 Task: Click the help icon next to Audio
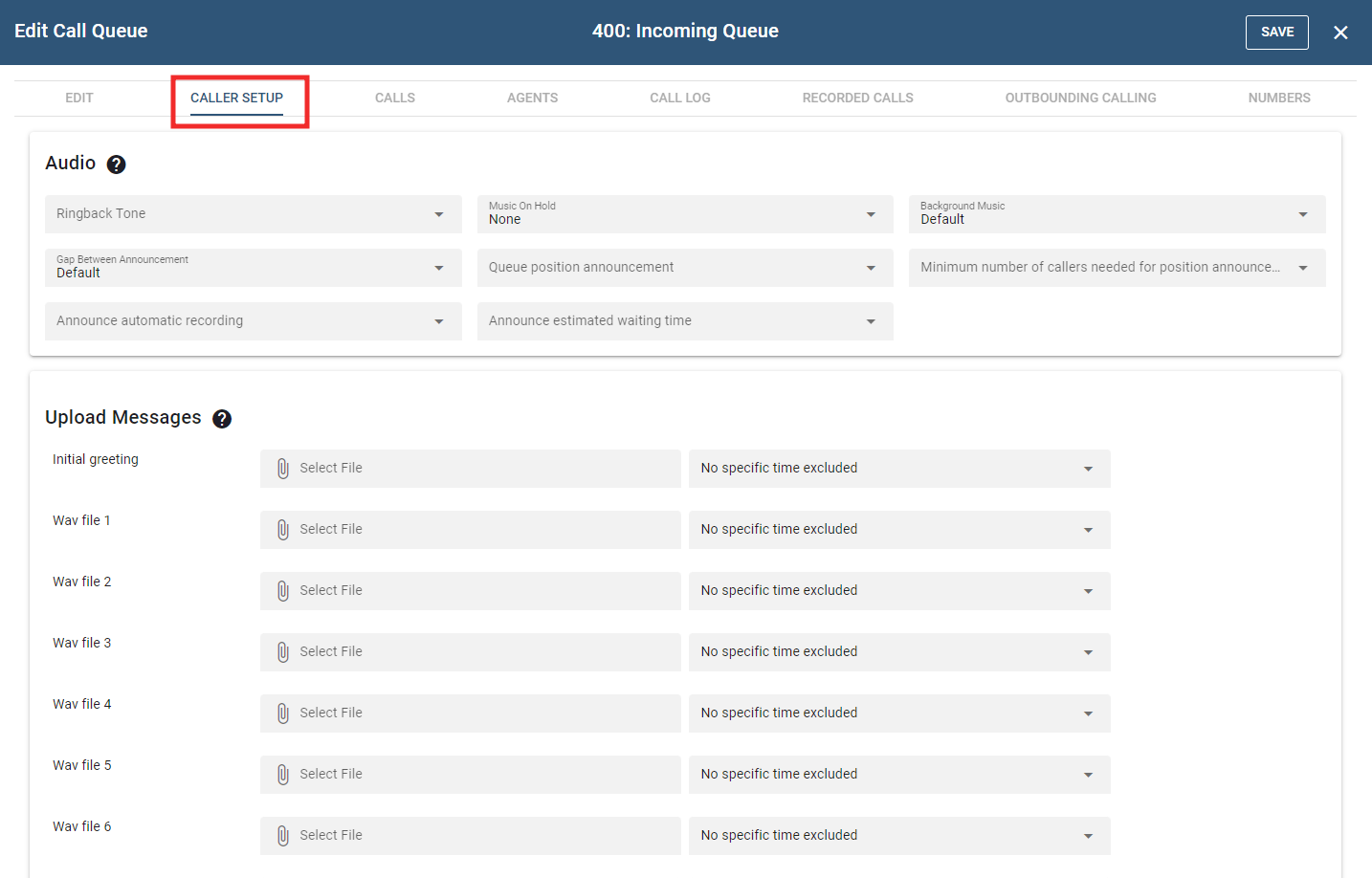[x=116, y=165]
